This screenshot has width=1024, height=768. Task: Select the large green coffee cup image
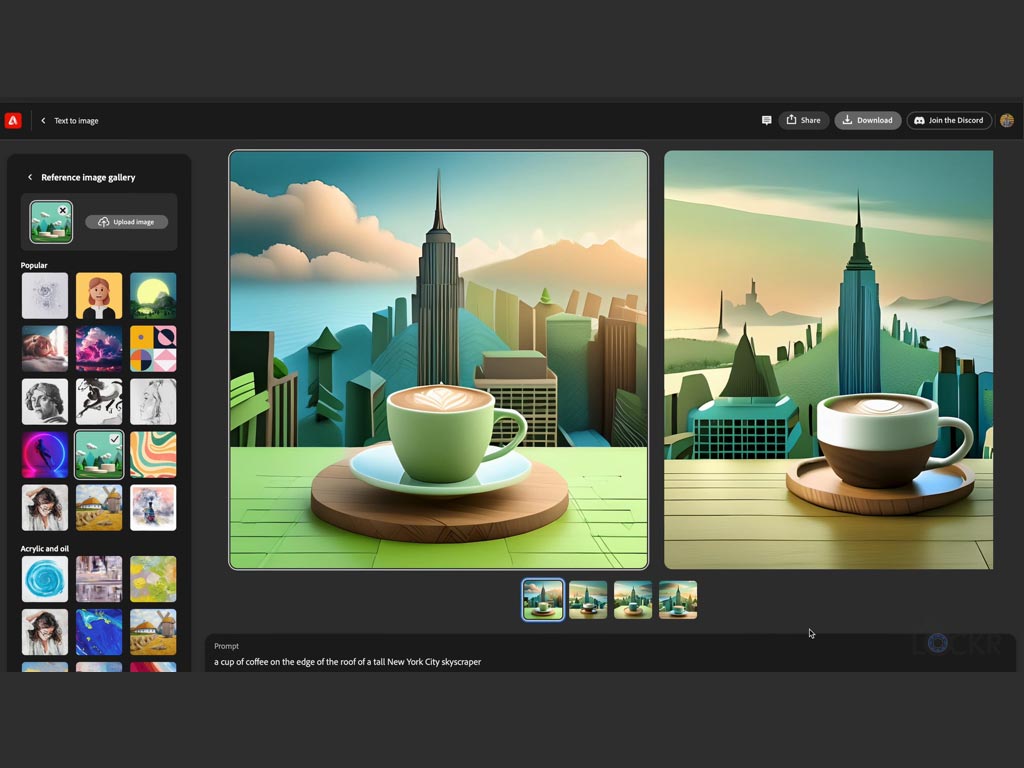click(x=438, y=360)
